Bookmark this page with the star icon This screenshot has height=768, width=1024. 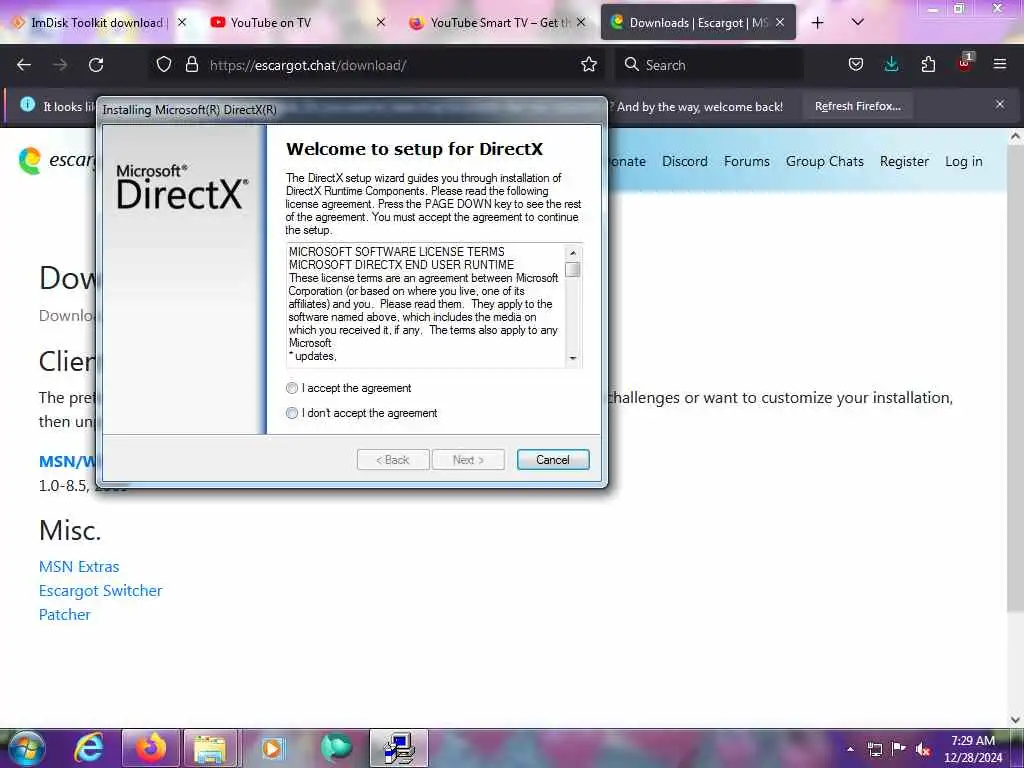[589, 65]
